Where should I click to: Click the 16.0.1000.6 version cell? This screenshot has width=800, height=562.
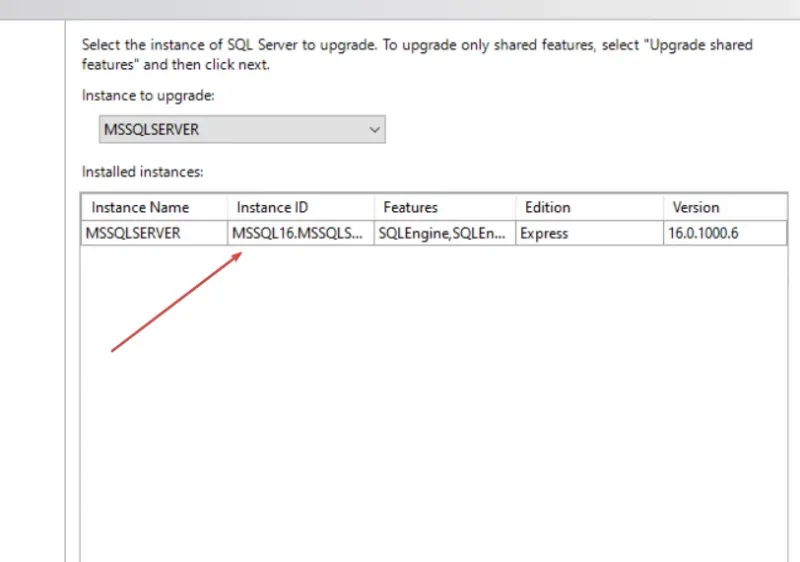click(712, 233)
